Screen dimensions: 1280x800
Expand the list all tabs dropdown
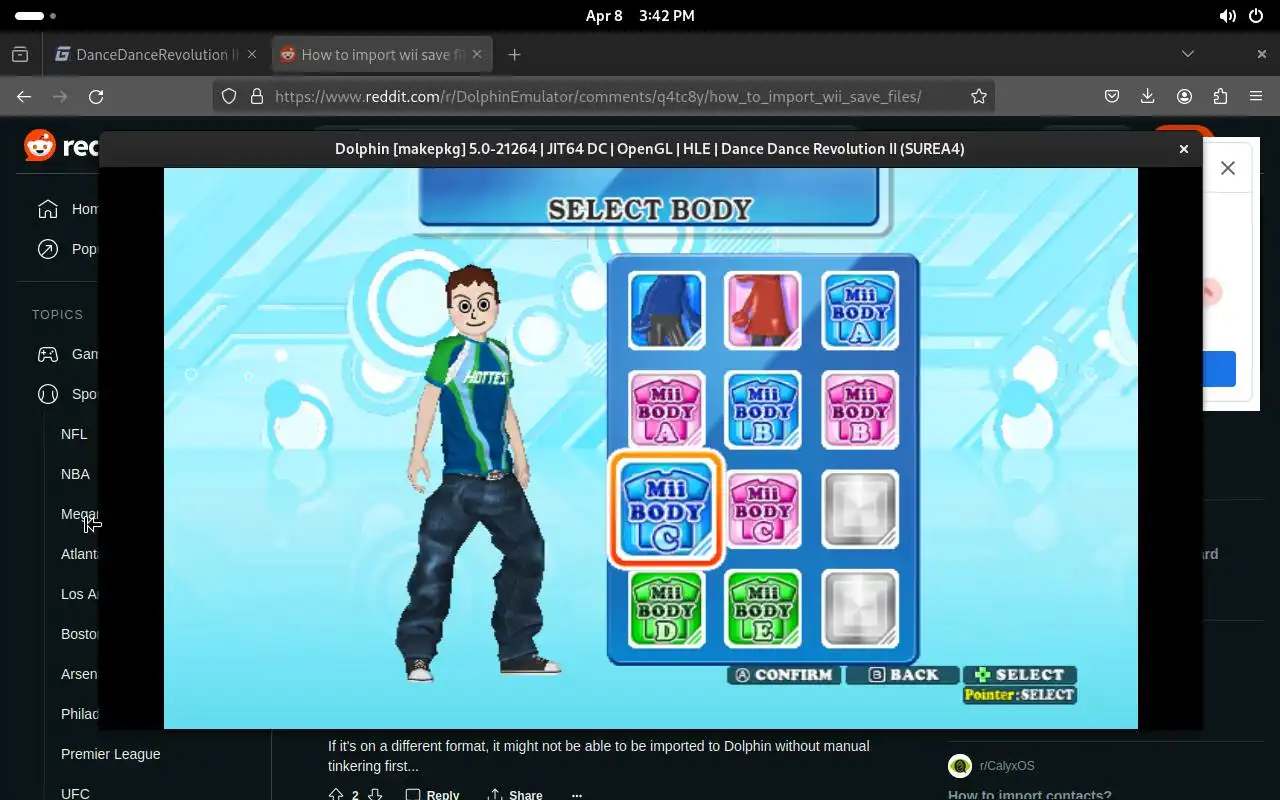[x=1188, y=54]
